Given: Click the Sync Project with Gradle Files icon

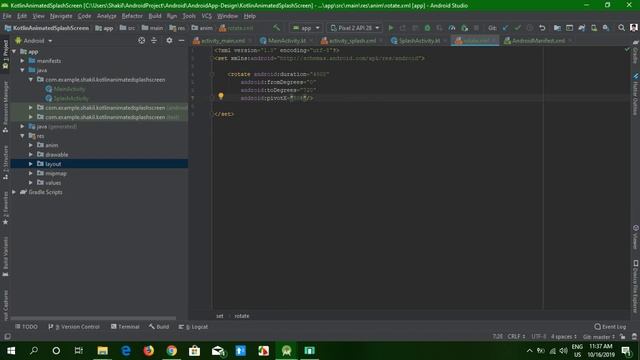Looking at the screenshot, I should 582,28.
